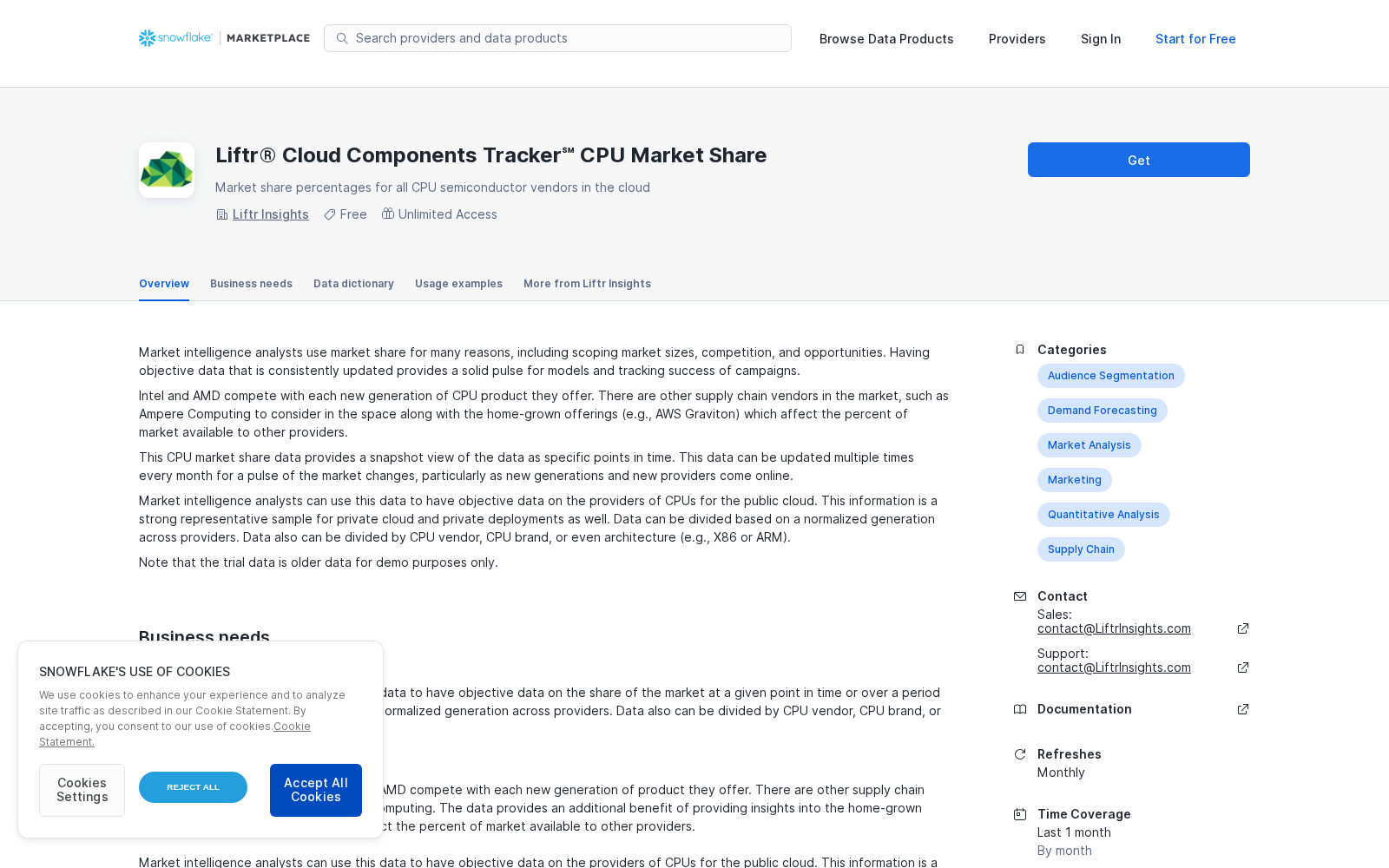Click the Business needs section heading
This screenshot has height=868, width=1389.
pyautogui.click(x=204, y=635)
